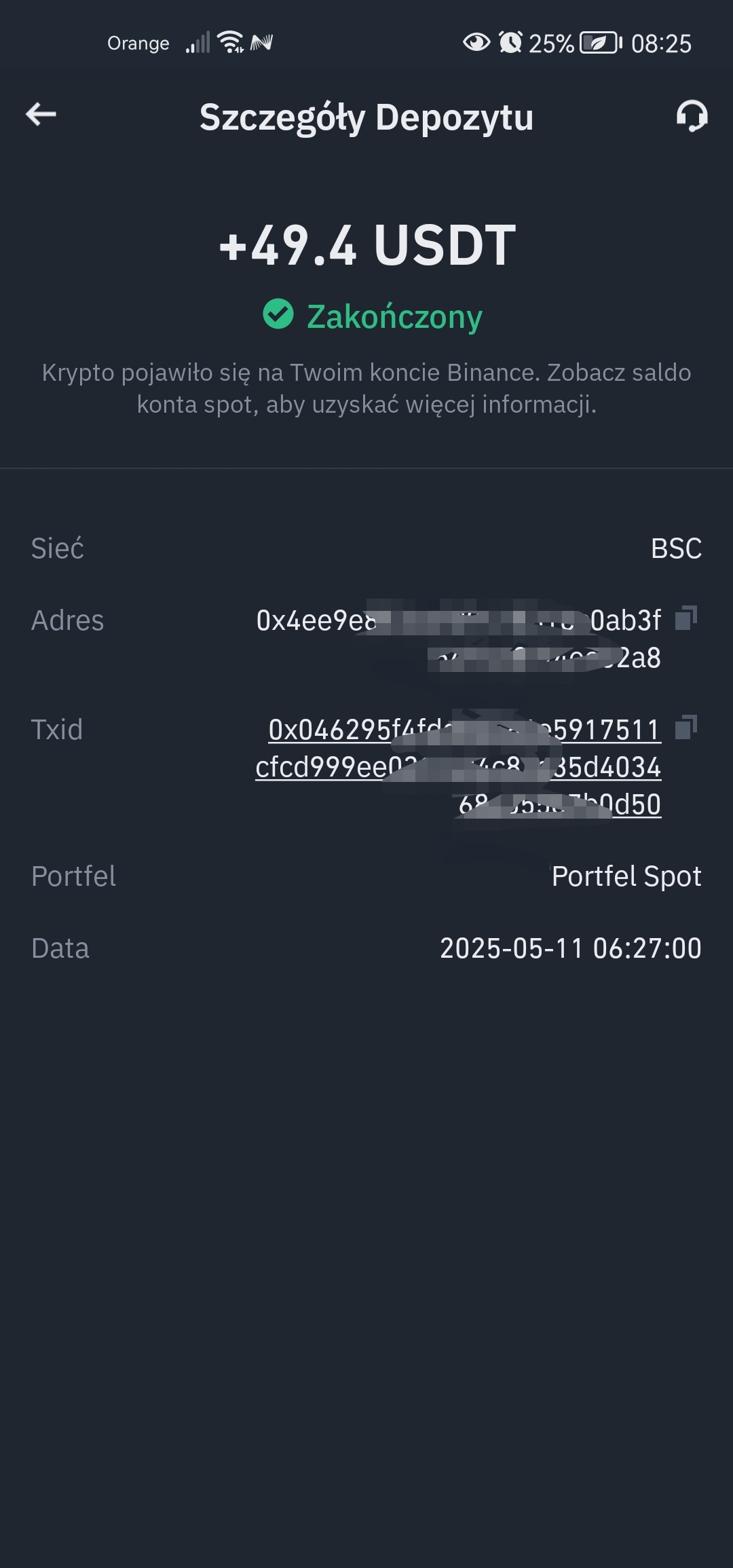Viewport: 733px width, 1568px height.
Task: Open the Txid transaction link
Action: 458,767
